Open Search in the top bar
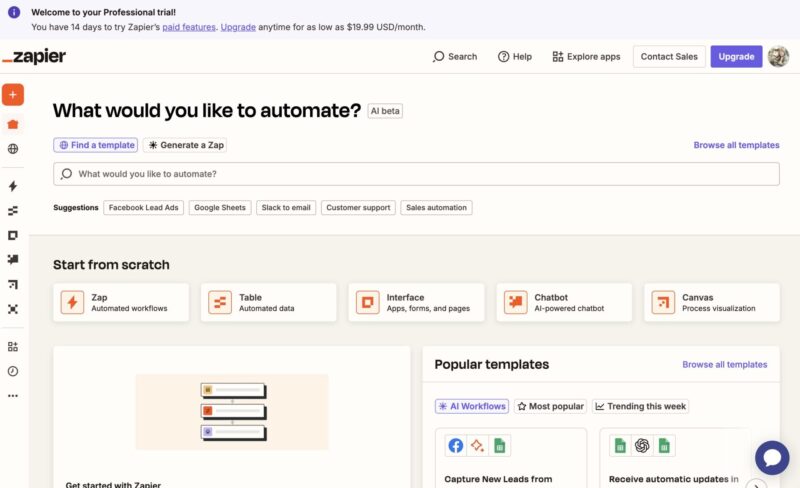 [455, 57]
